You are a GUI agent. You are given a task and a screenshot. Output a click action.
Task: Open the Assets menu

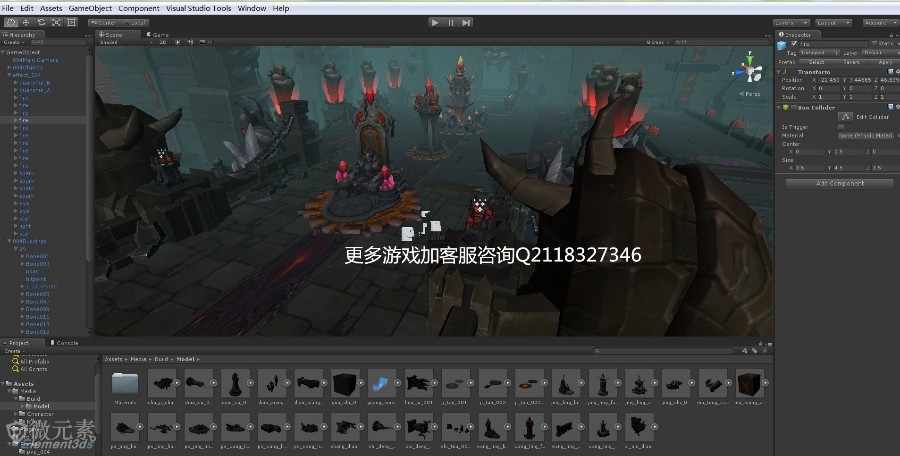point(51,8)
